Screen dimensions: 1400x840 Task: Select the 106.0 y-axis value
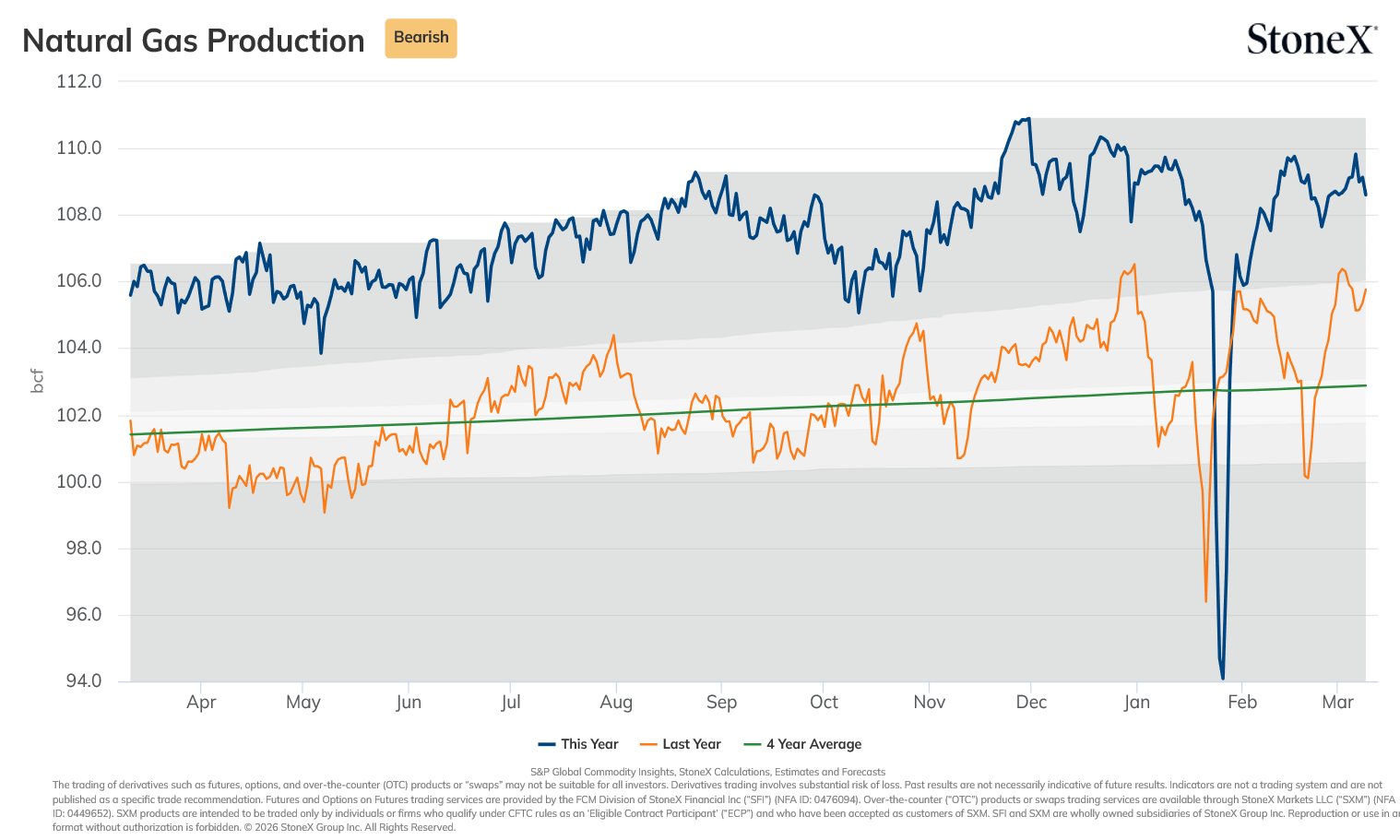click(x=79, y=281)
